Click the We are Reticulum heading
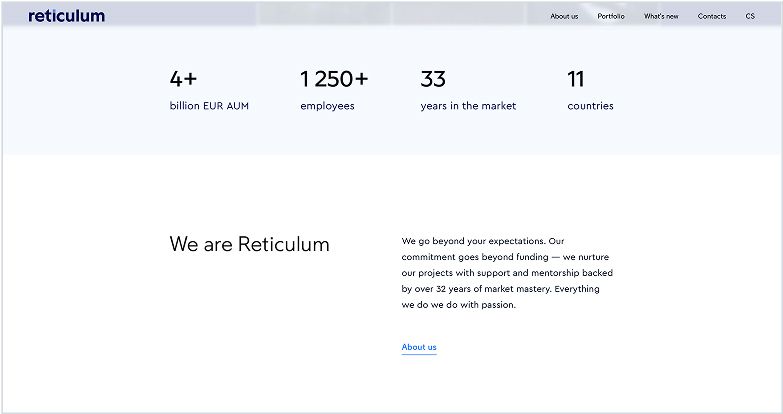 [249, 244]
